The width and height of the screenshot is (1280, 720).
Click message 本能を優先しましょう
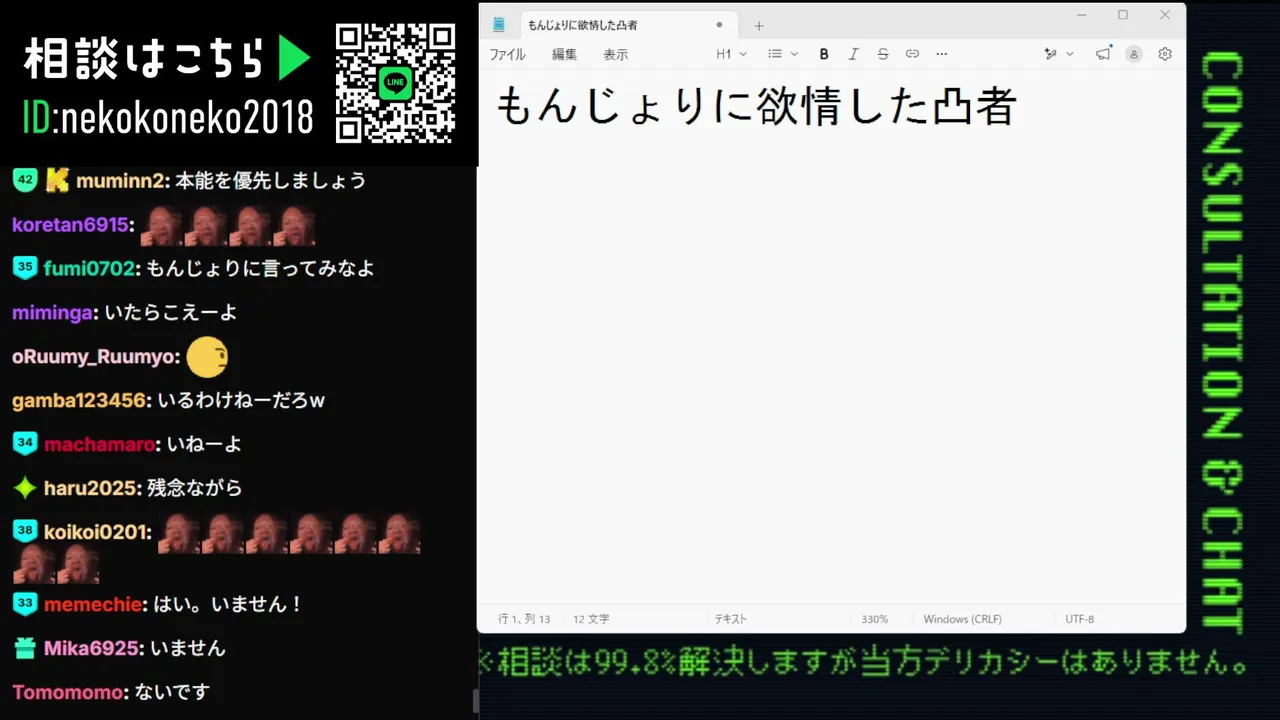pos(270,181)
